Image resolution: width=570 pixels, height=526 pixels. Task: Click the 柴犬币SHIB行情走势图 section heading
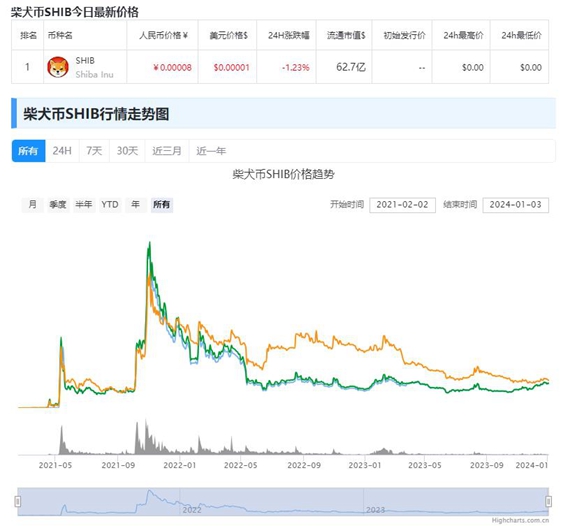coord(96,114)
